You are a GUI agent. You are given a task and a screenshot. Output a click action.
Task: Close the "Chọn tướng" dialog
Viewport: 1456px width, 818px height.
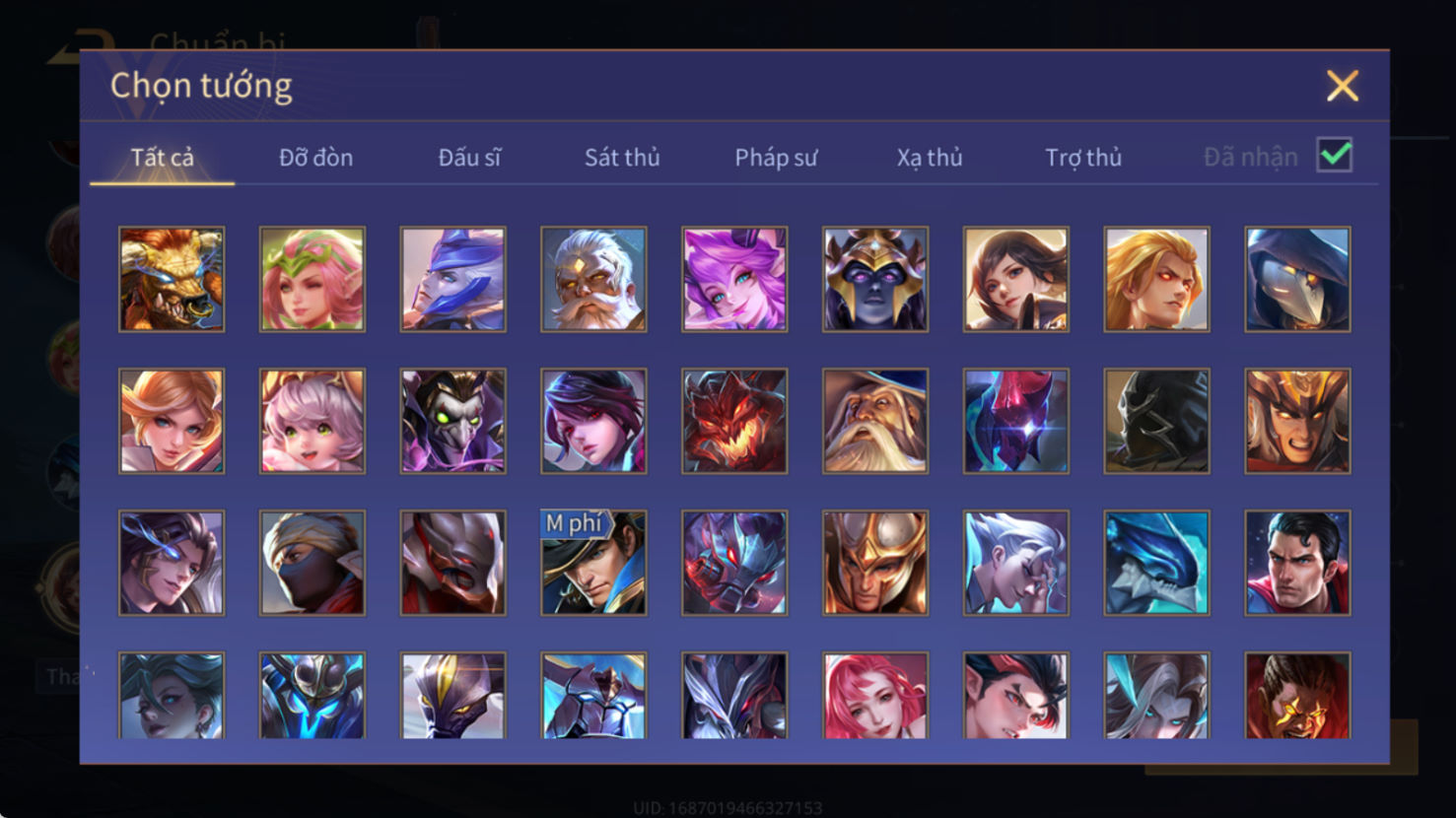(x=1342, y=86)
